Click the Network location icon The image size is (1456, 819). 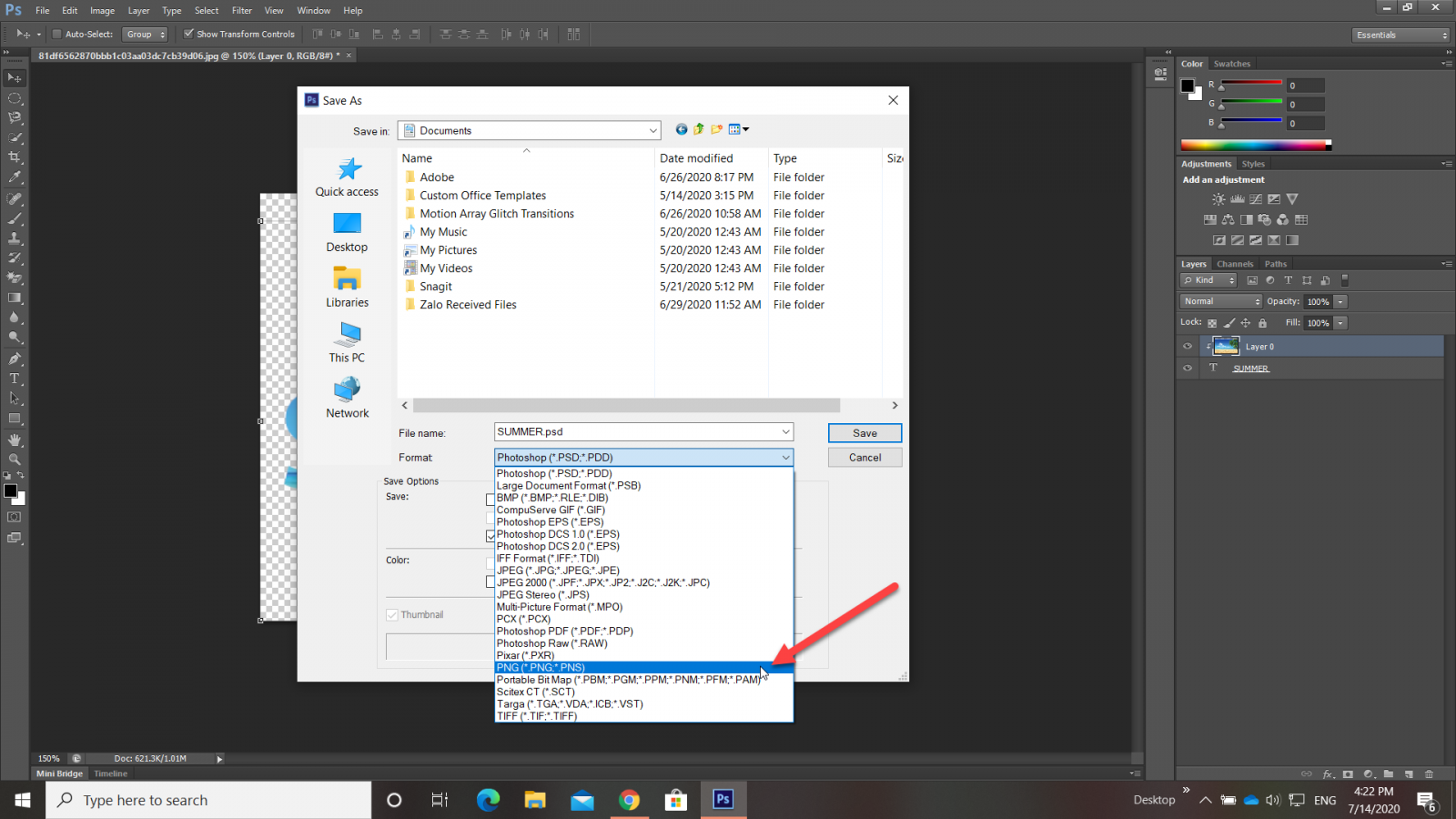pos(347,391)
